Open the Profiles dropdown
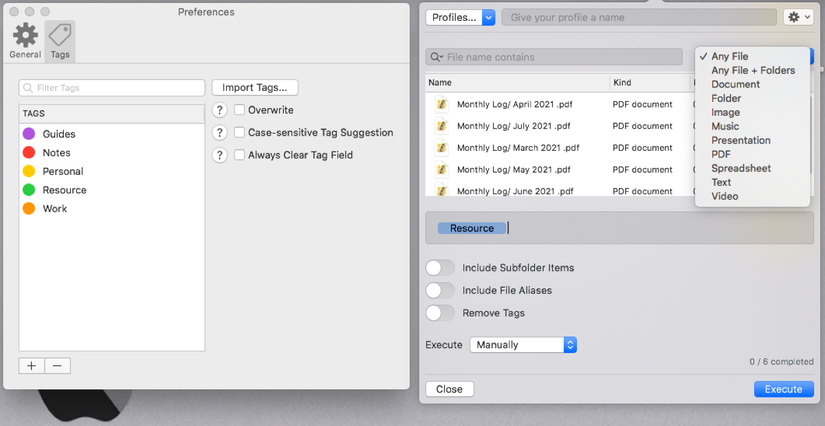The image size is (825, 426). pyautogui.click(x=460, y=17)
